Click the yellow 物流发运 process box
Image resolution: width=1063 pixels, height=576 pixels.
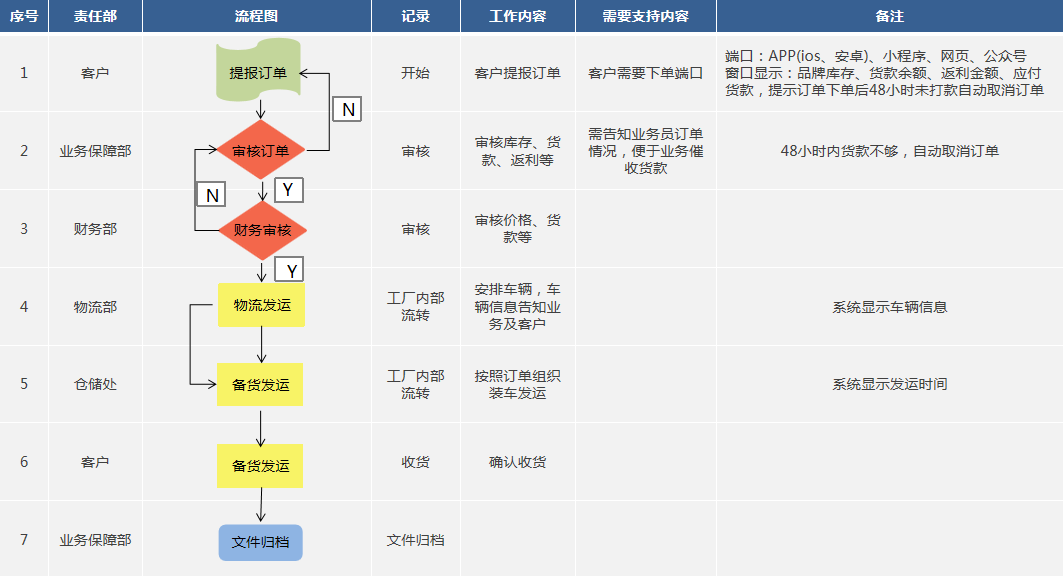point(261,305)
